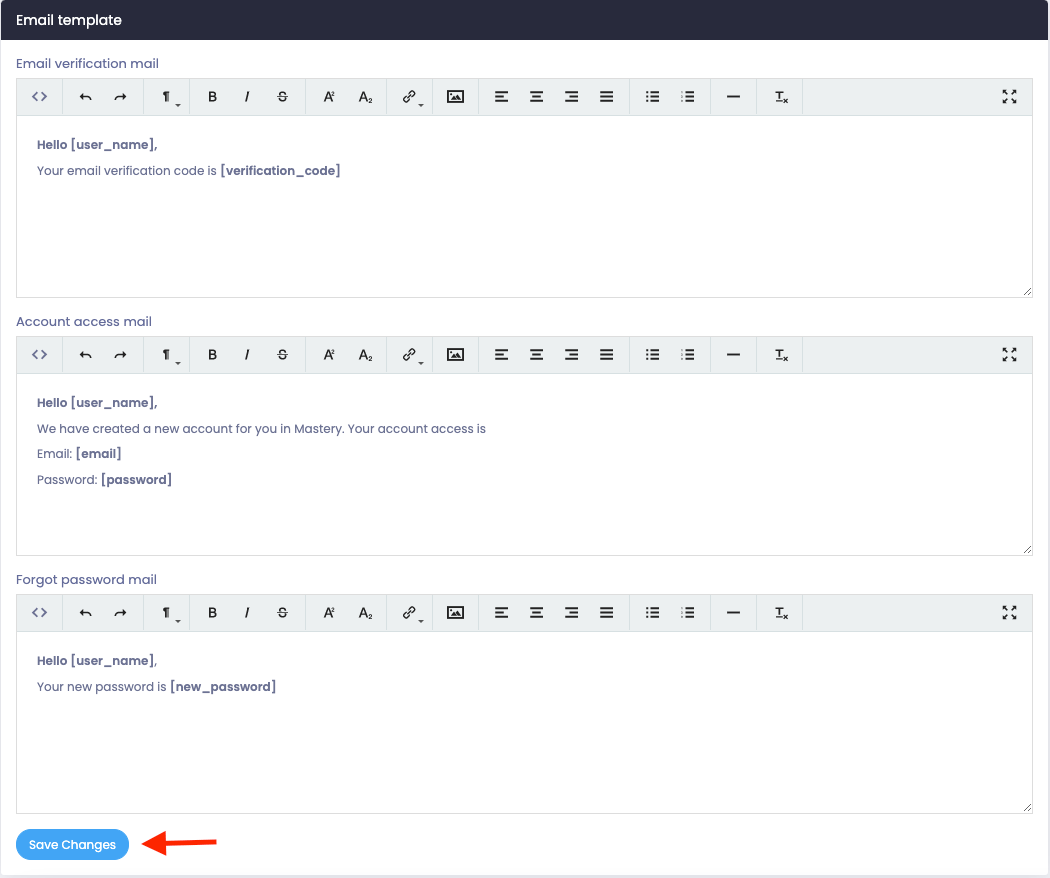Insert horizontal rule in Email verification editor
The height and width of the screenshot is (878, 1050).
(x=733, y=97)
